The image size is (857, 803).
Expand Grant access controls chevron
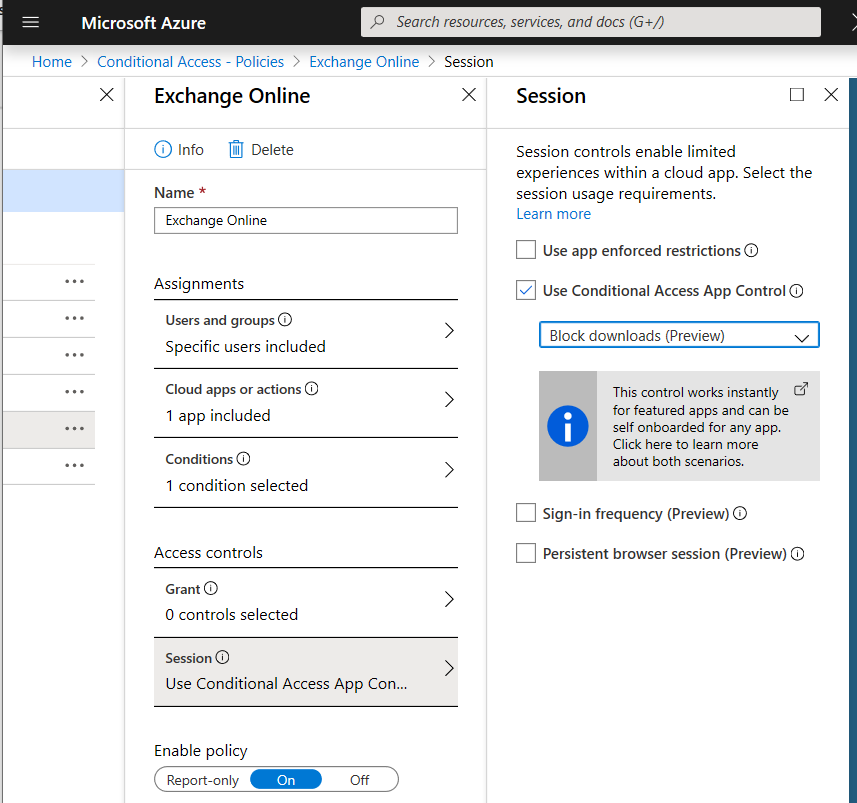pyautogui.click(x=449, y=599)
